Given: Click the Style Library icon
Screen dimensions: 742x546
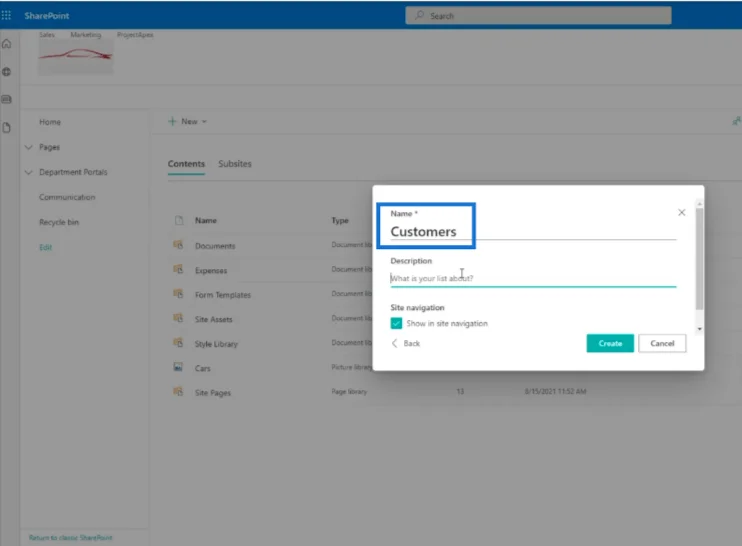Looking at the screenshot, I should click(x=178, y=343).
